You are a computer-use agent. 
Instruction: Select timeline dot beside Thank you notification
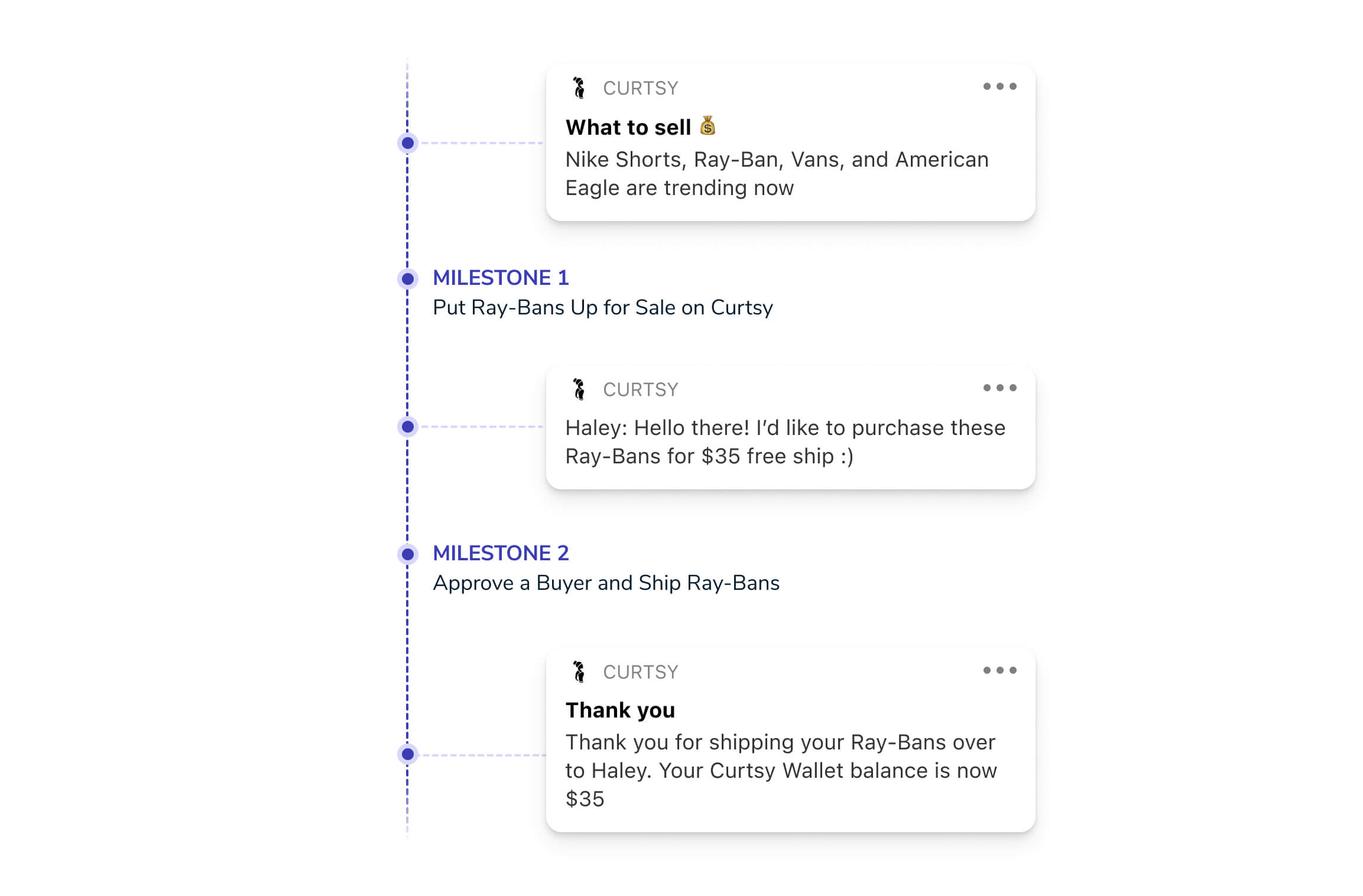click(x=408, y=754)
